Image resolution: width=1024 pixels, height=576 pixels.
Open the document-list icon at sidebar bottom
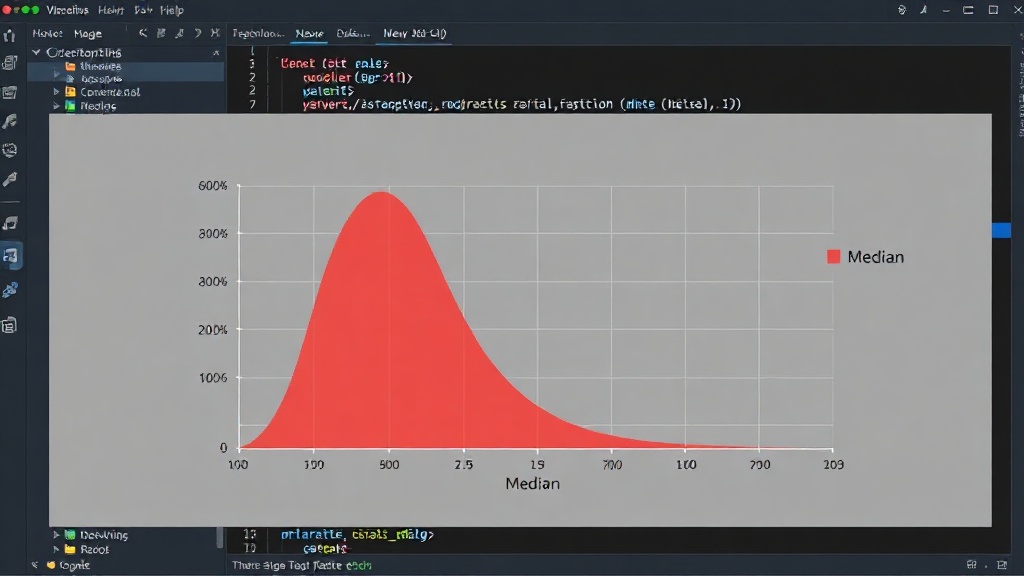[10, 325]
